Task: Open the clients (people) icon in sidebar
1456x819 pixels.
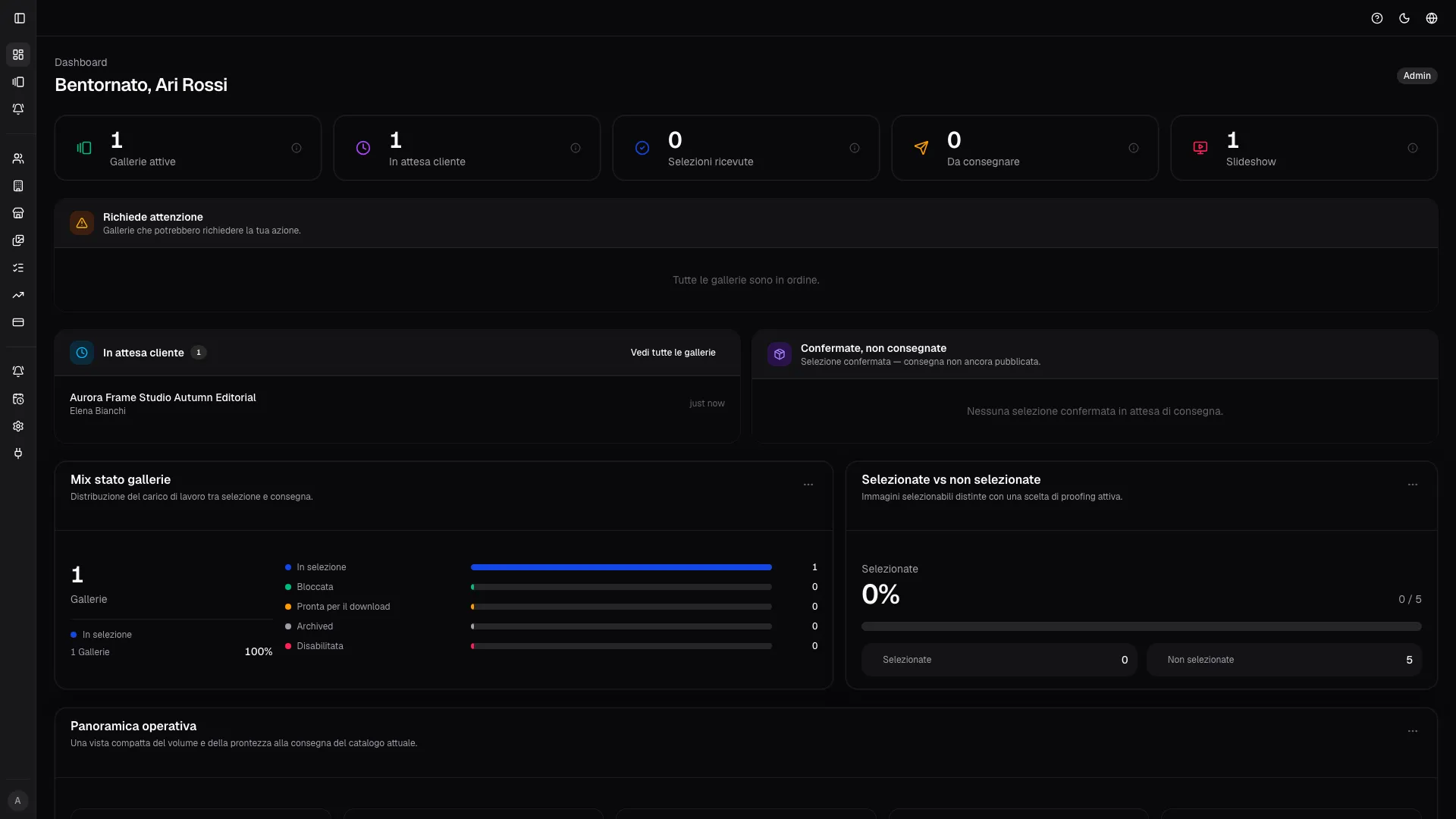Action: 18,158
